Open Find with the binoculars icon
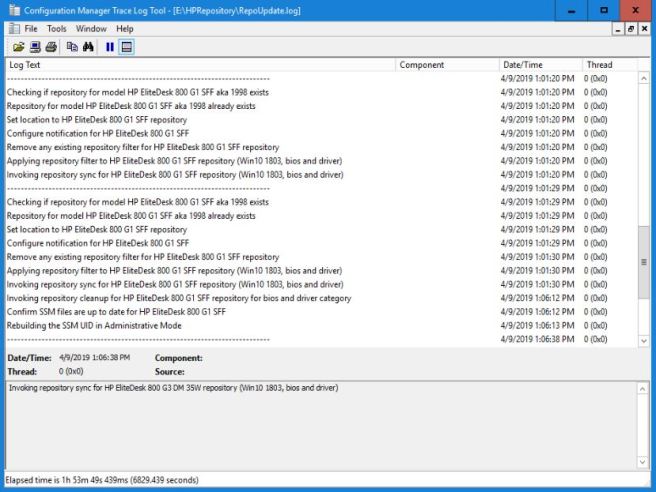 [88, 46]
